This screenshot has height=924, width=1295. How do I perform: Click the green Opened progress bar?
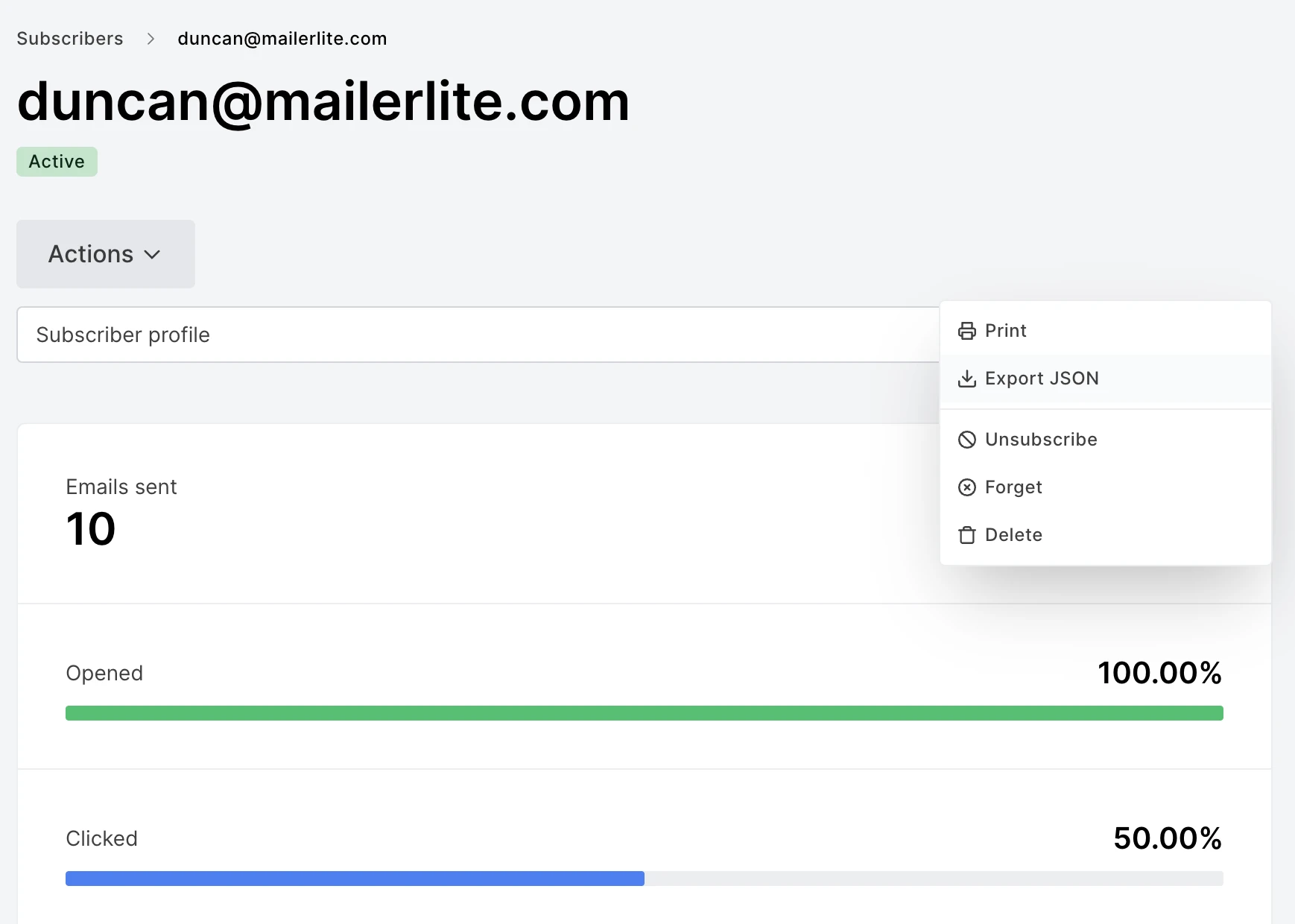(x=644, y=713)
